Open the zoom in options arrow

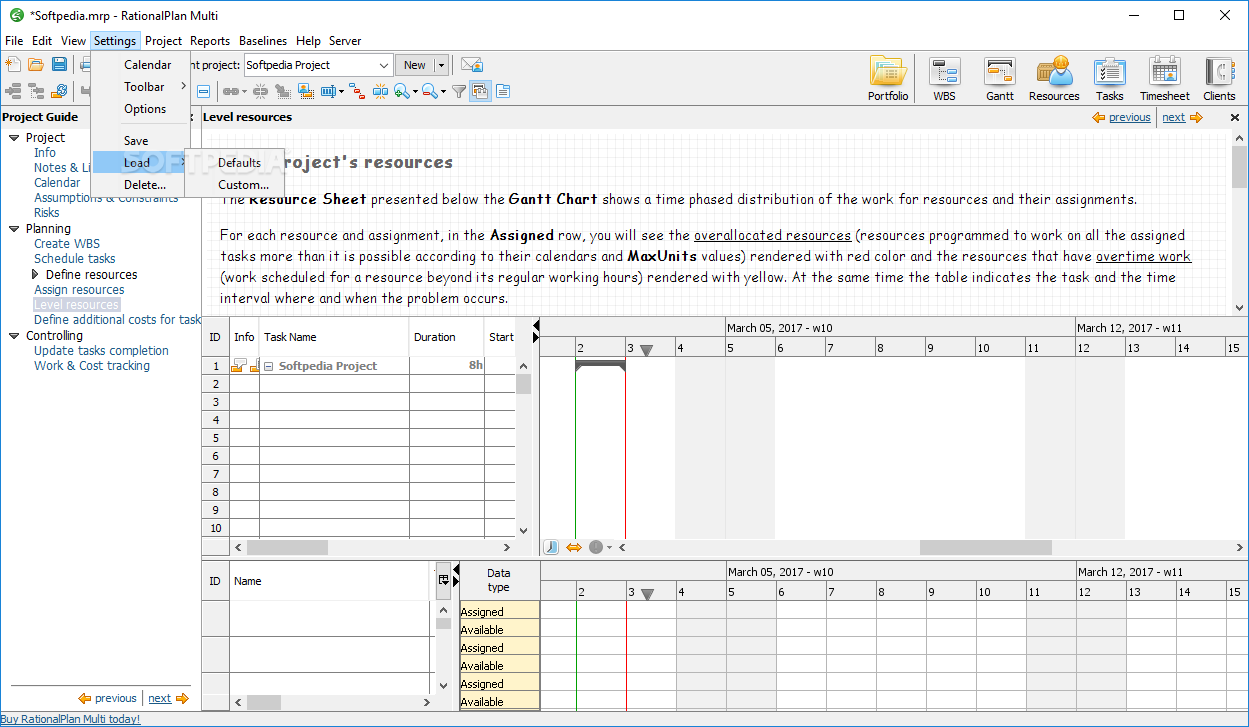[x=415, y=91]
